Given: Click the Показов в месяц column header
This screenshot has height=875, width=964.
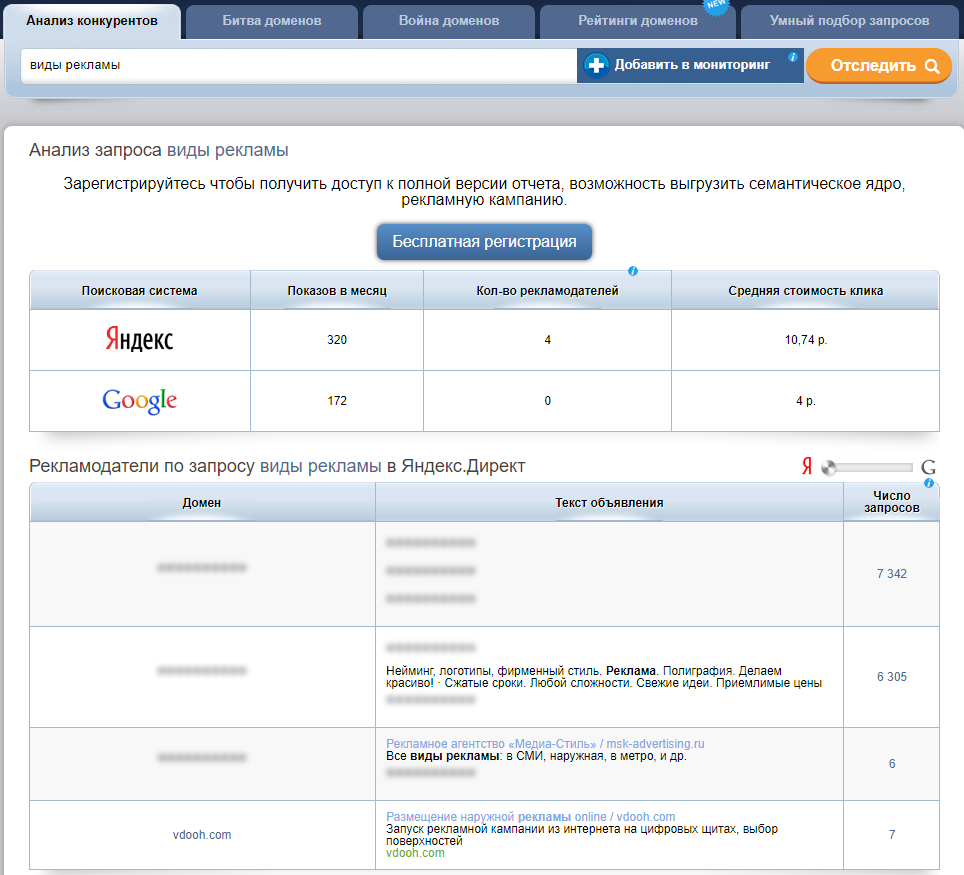Looking at the screenshot, I should pyautogui.click(x=337, y=290).
